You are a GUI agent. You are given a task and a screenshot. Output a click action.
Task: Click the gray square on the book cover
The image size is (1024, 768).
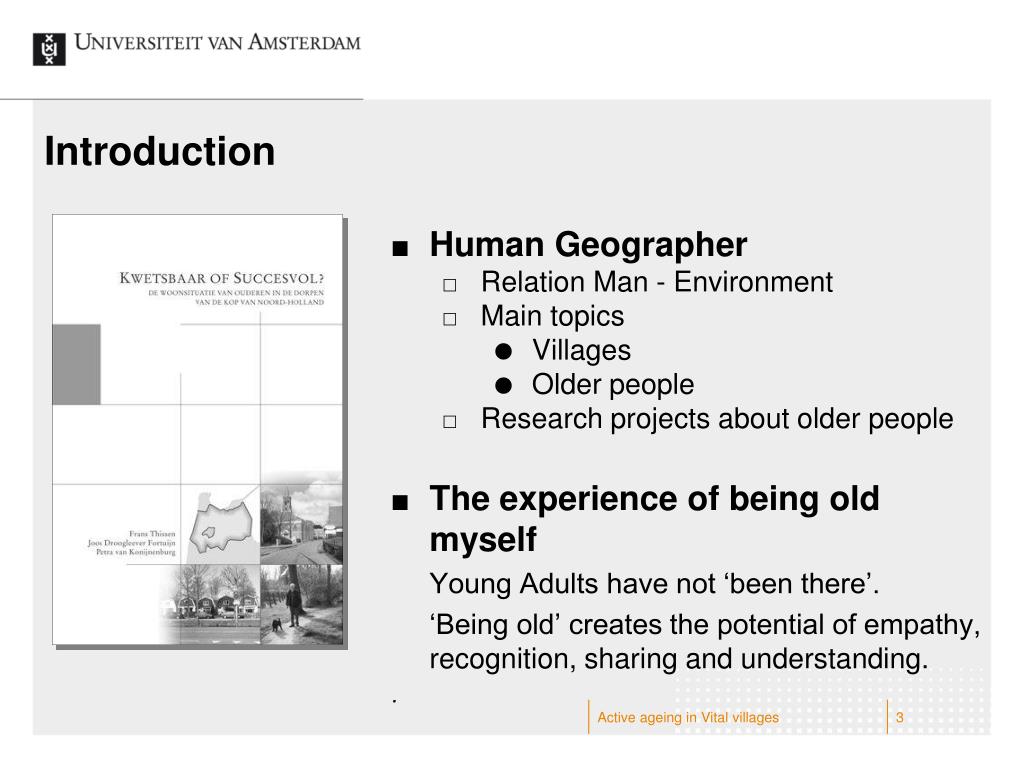pos(76,364)
